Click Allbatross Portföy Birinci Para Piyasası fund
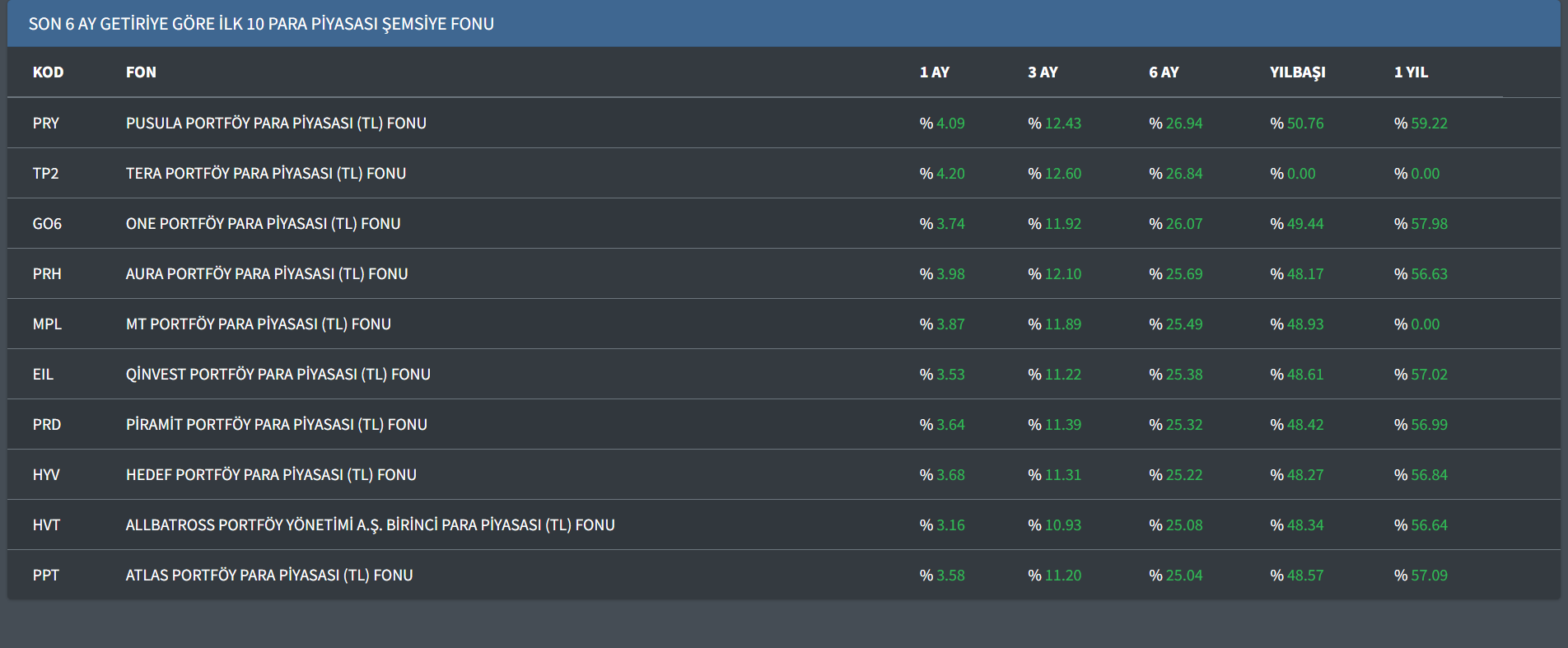The image size is (1568, 648). point(370,525)
